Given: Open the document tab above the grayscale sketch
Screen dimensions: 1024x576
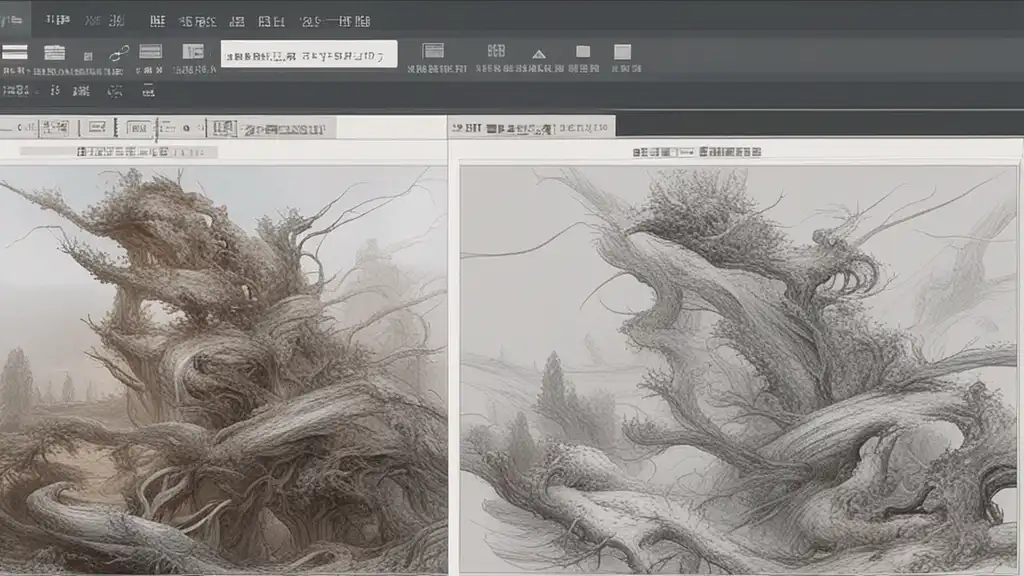Looking at the screenshot, I should click(532, 127).
